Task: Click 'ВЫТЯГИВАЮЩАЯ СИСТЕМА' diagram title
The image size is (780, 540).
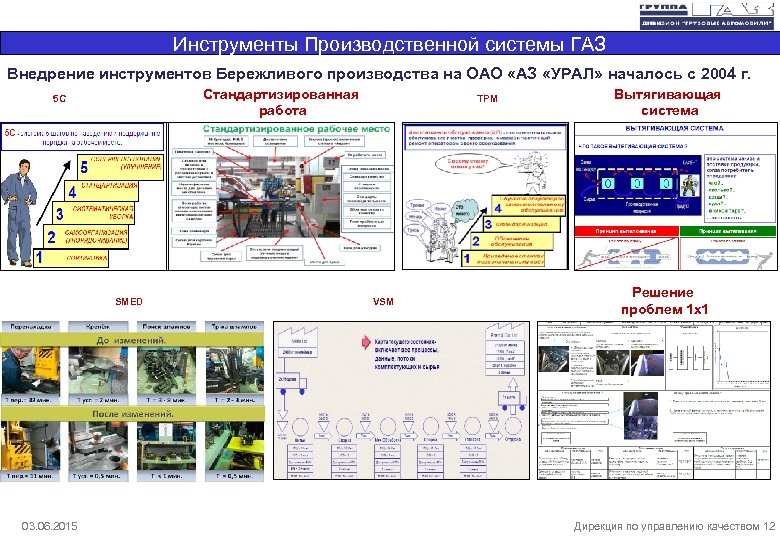Action: click(x=675, y=128)
